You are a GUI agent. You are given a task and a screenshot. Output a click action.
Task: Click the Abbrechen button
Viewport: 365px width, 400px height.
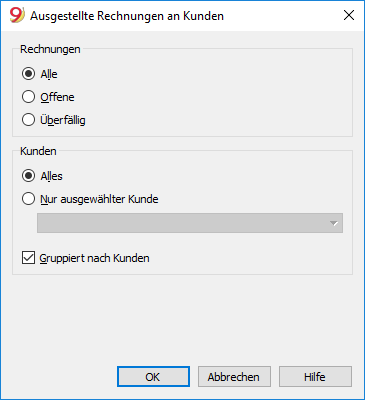pyautogui.click(x=234, y=377)
